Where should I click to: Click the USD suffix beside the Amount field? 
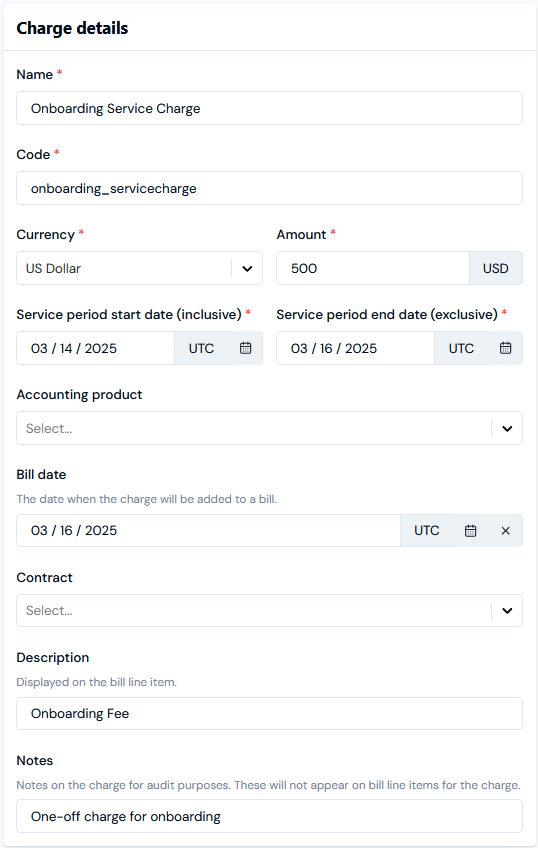coord(496,268)
